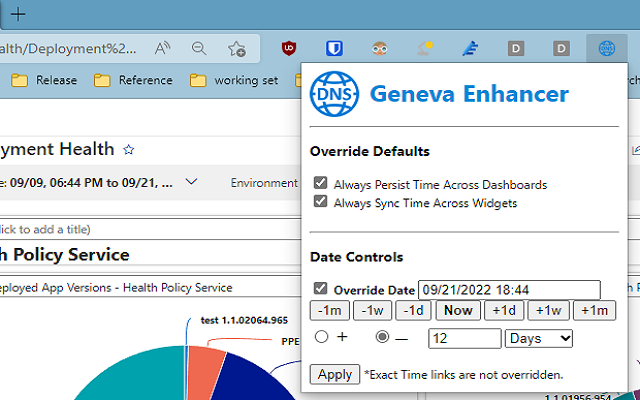Click the +1w date button
Viewport: 640px width, 400px height.
click(x=548, y=311)
